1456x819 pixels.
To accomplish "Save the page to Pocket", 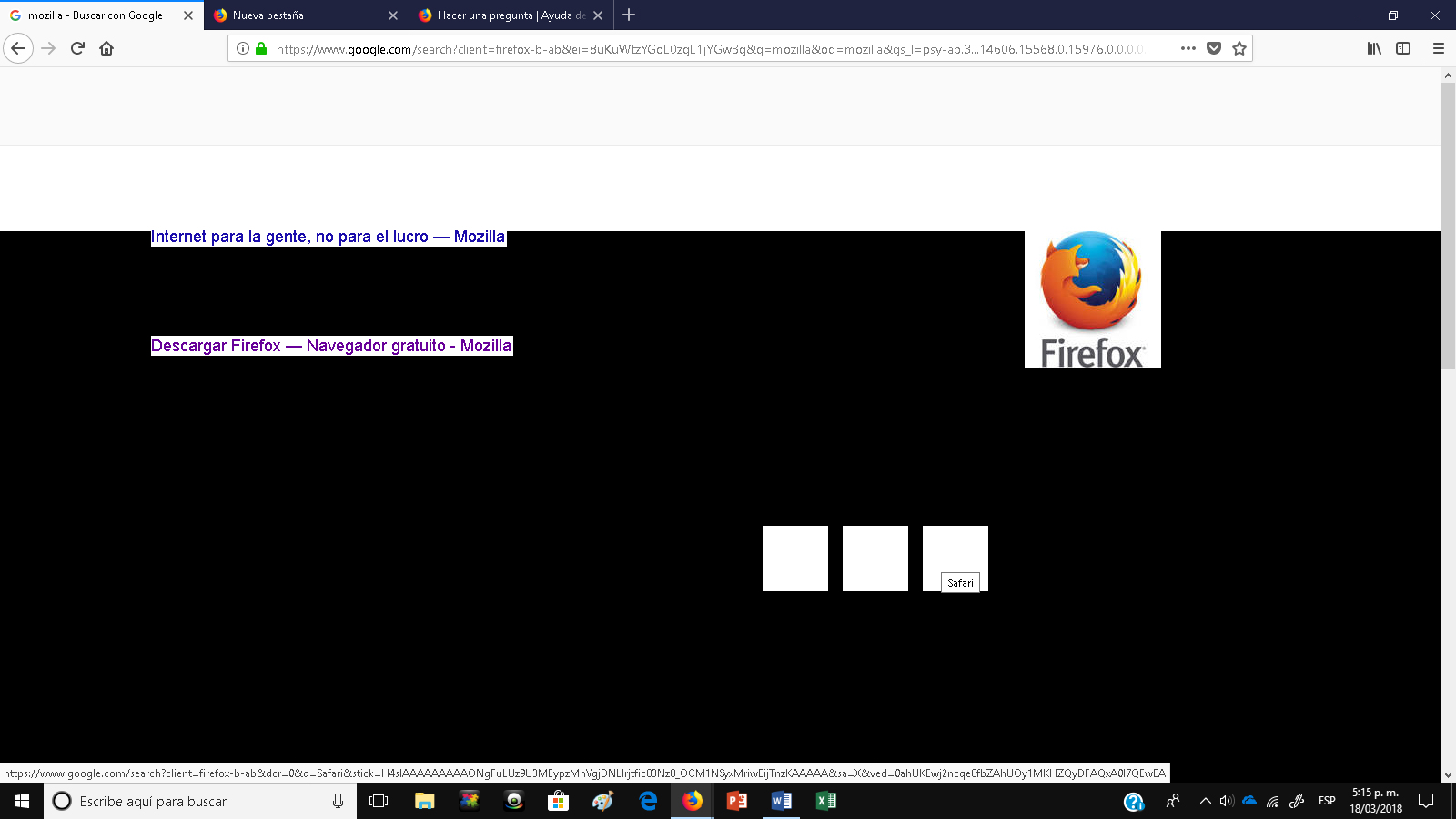I will click(x=1215, y=49).
